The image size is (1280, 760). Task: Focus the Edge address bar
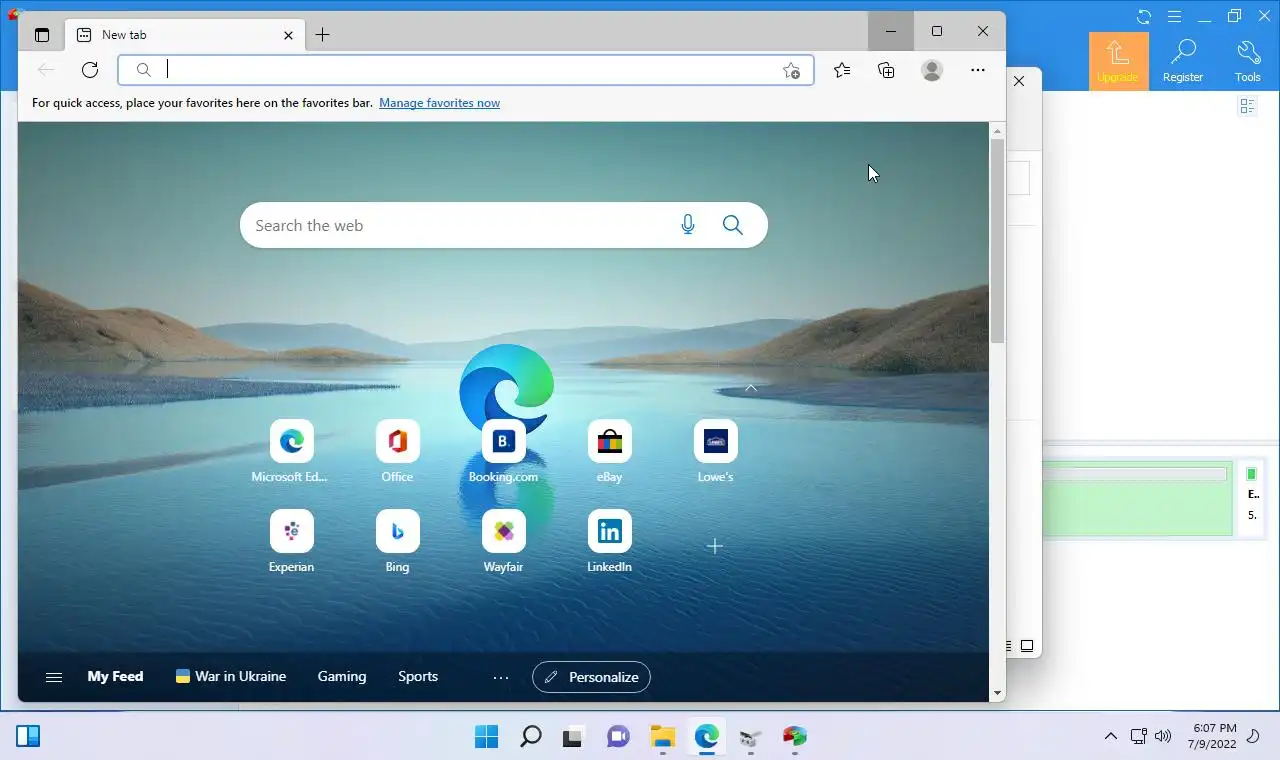(466, 70)
